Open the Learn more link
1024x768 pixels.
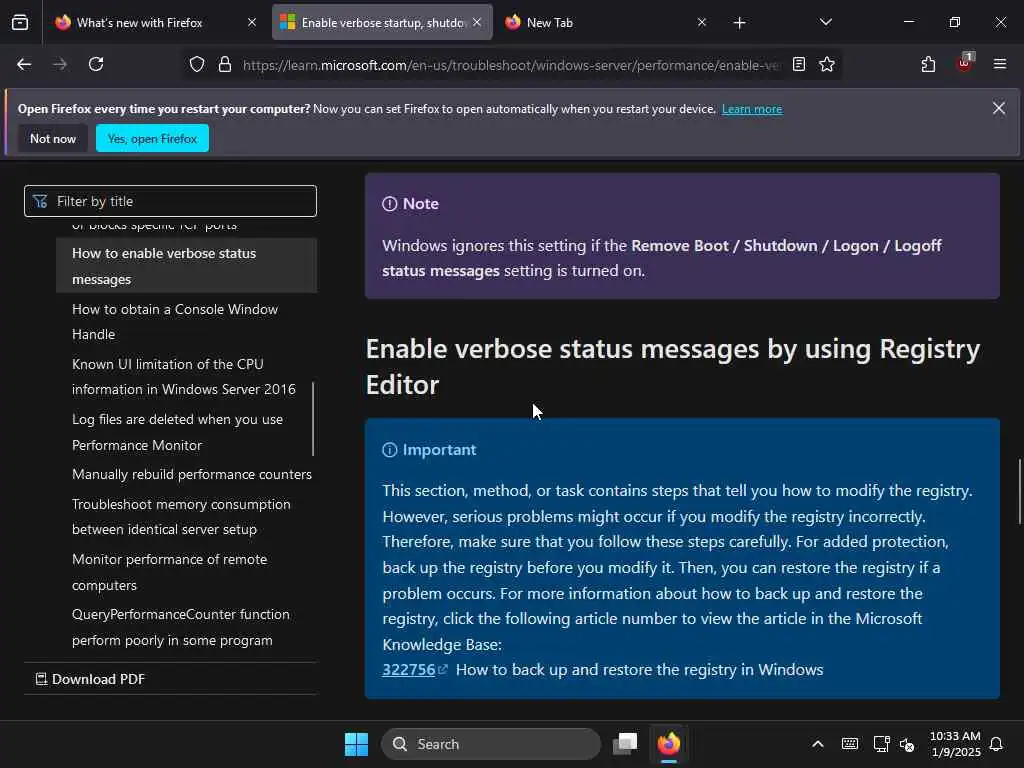click(x=752, y=109)
